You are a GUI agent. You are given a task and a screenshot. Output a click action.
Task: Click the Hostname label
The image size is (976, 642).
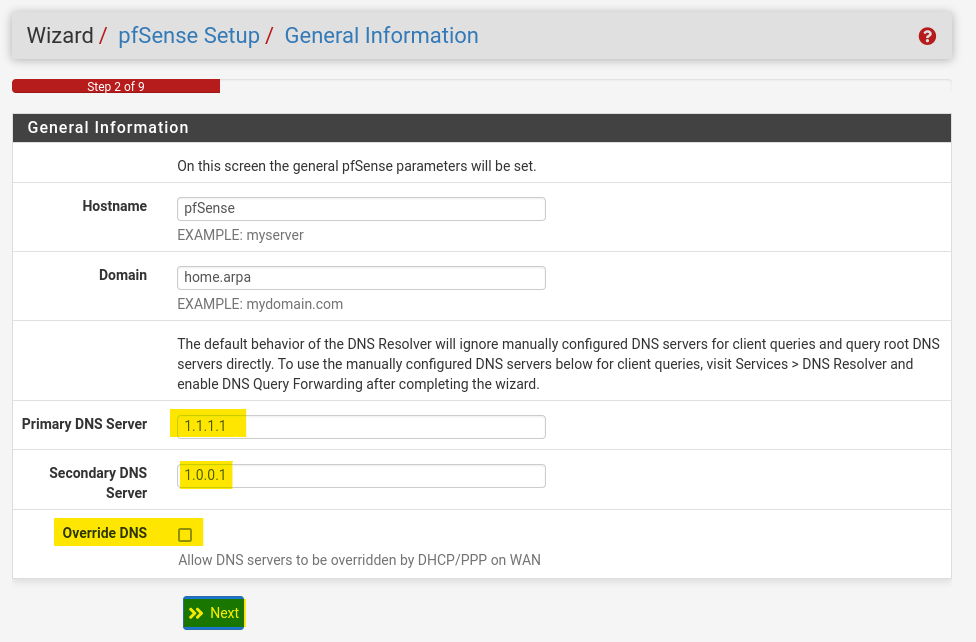point(115,206)
